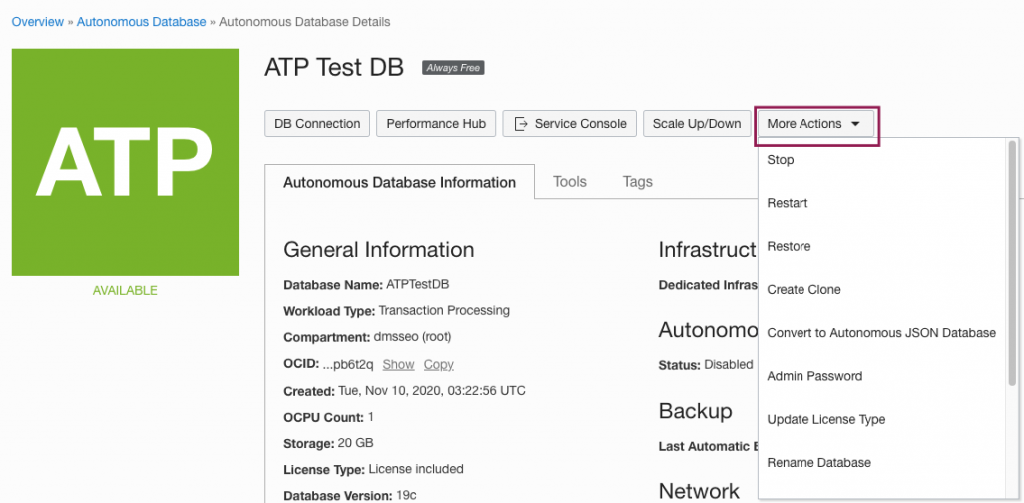This screenshot has height=503, width=1024.
Task: Click the created date value
Action: [x=432, y=391]
